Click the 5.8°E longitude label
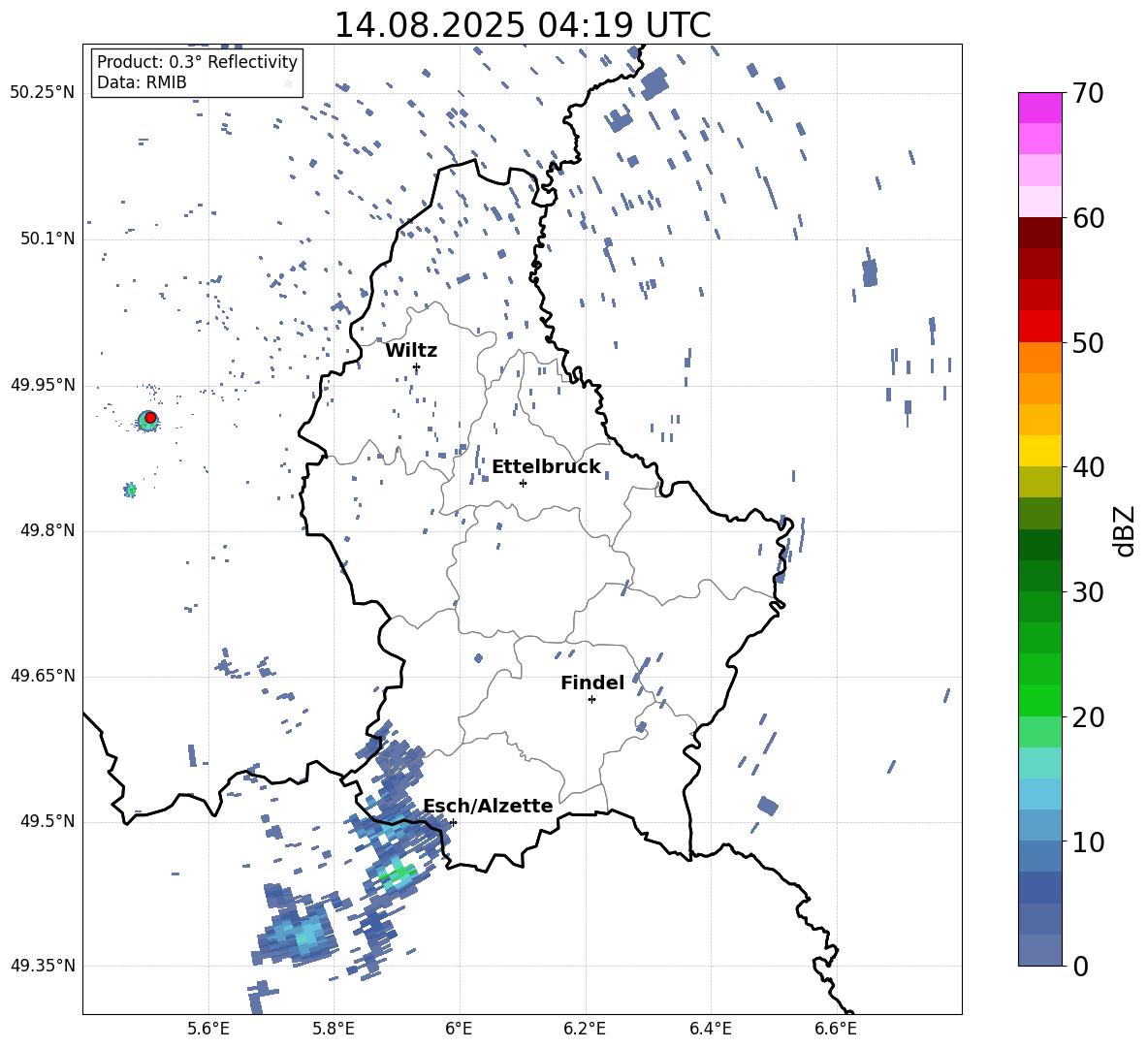The width and height of the screenshot is (1148, 1048). (x=334, y=1029)
